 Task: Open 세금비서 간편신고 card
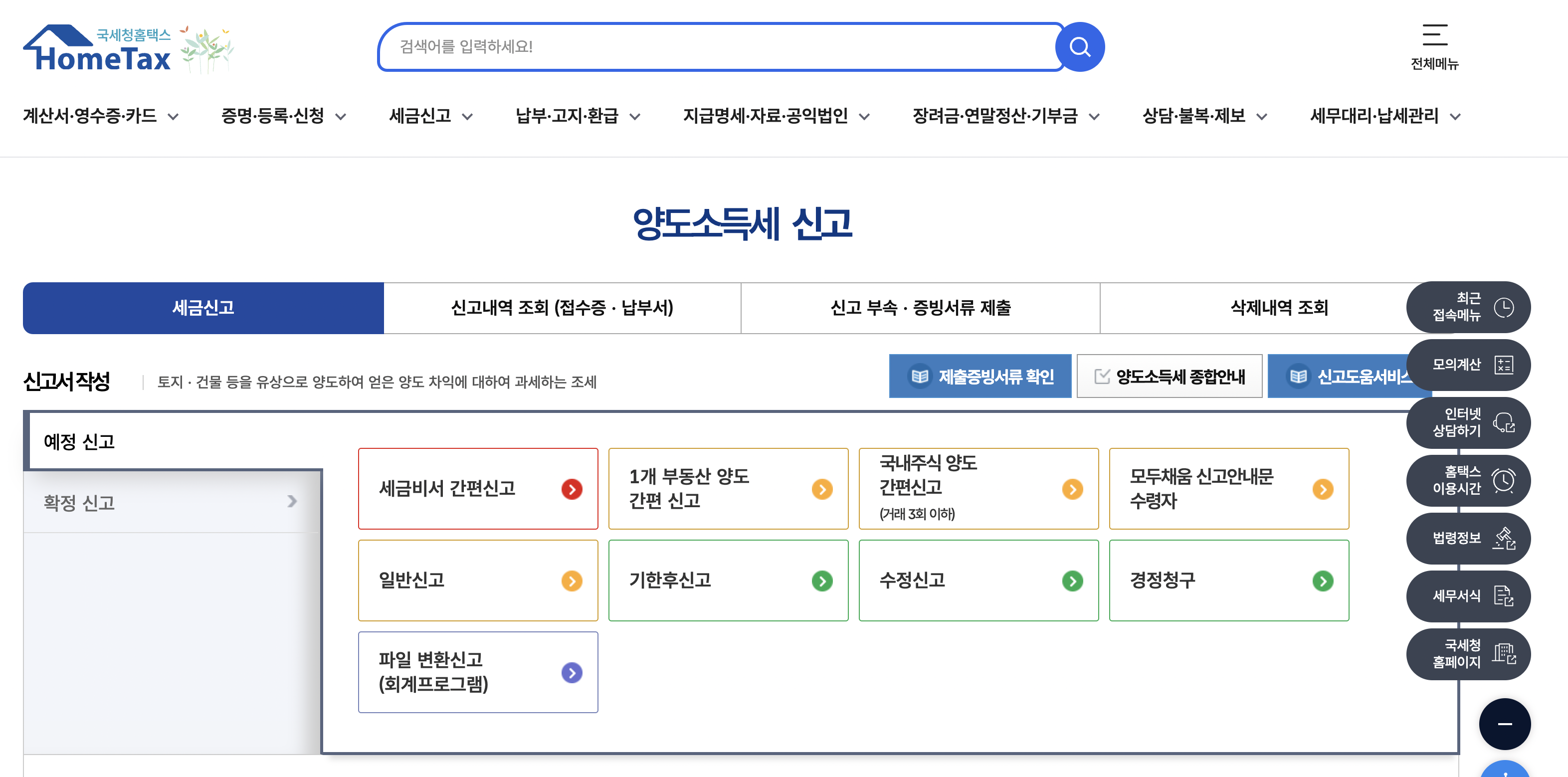478,489
